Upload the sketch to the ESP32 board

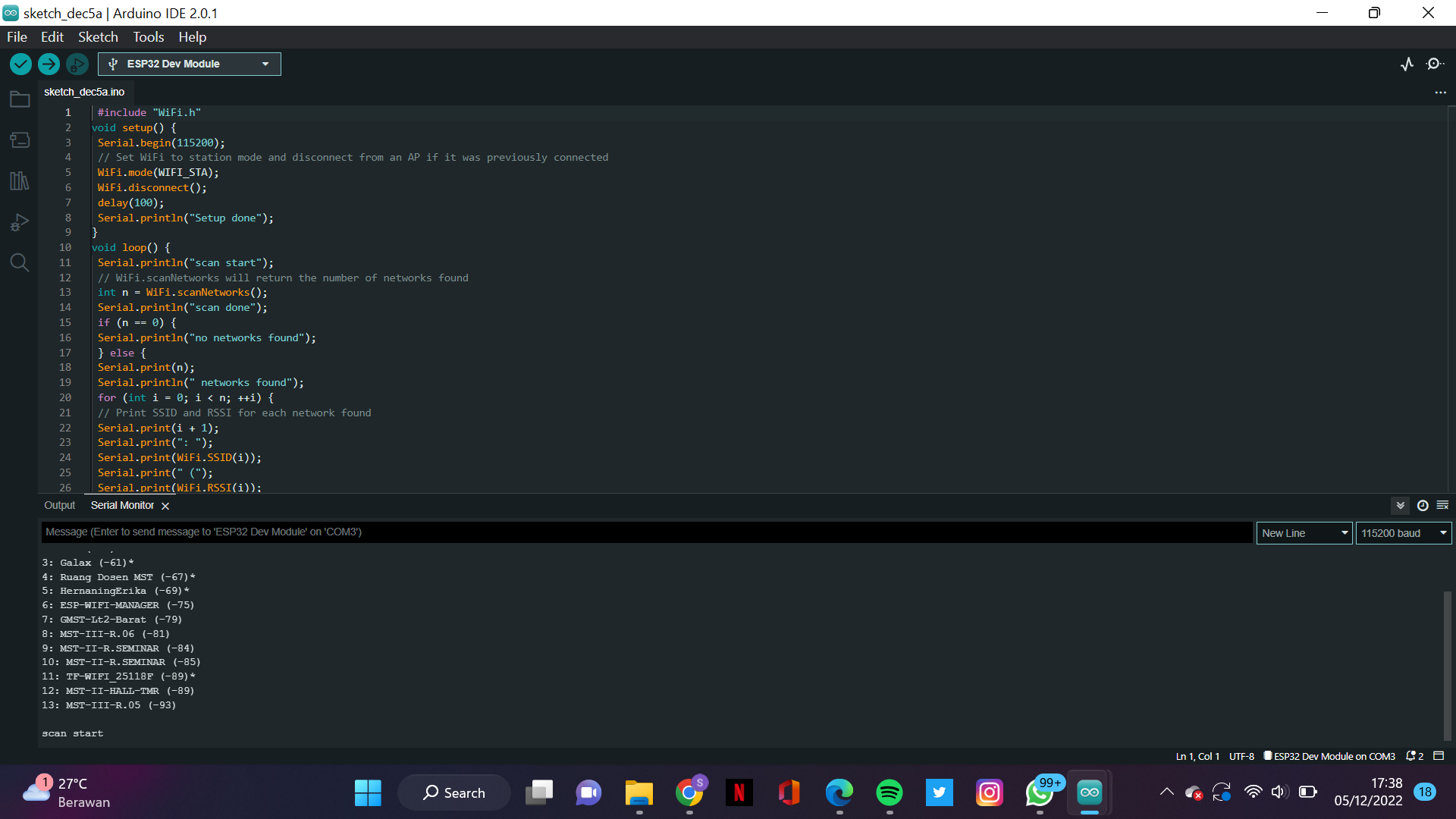pyautogui.click(x=49, y=64)
